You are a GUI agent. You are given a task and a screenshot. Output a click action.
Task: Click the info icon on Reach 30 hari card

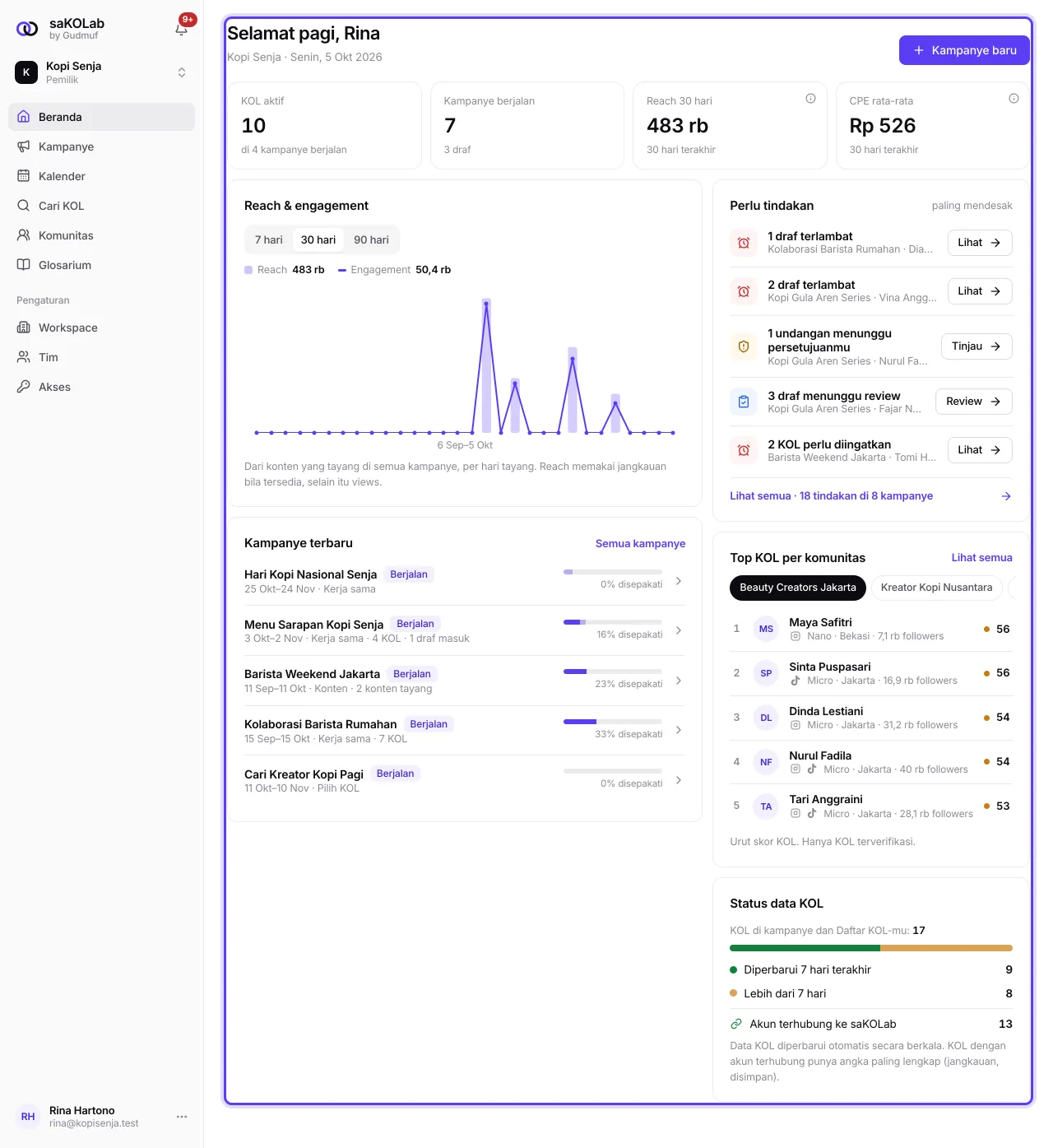pyautogui.click(x=810, y=99)
